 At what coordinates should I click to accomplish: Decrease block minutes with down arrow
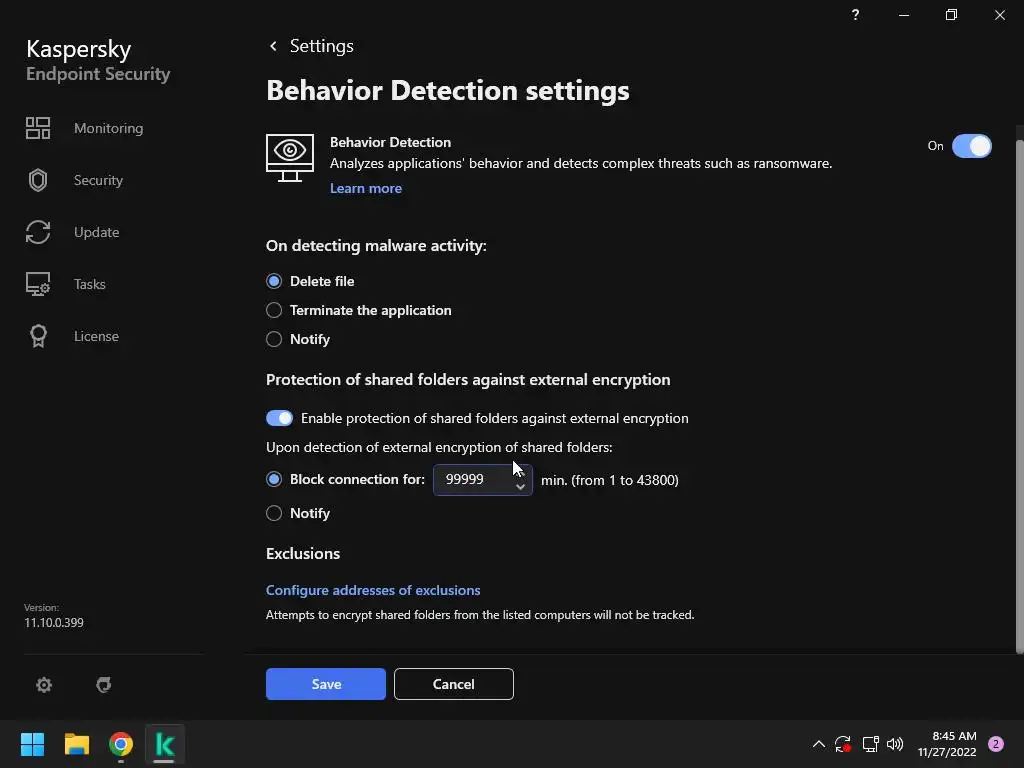pyautogui.click(x=520, y=487)
